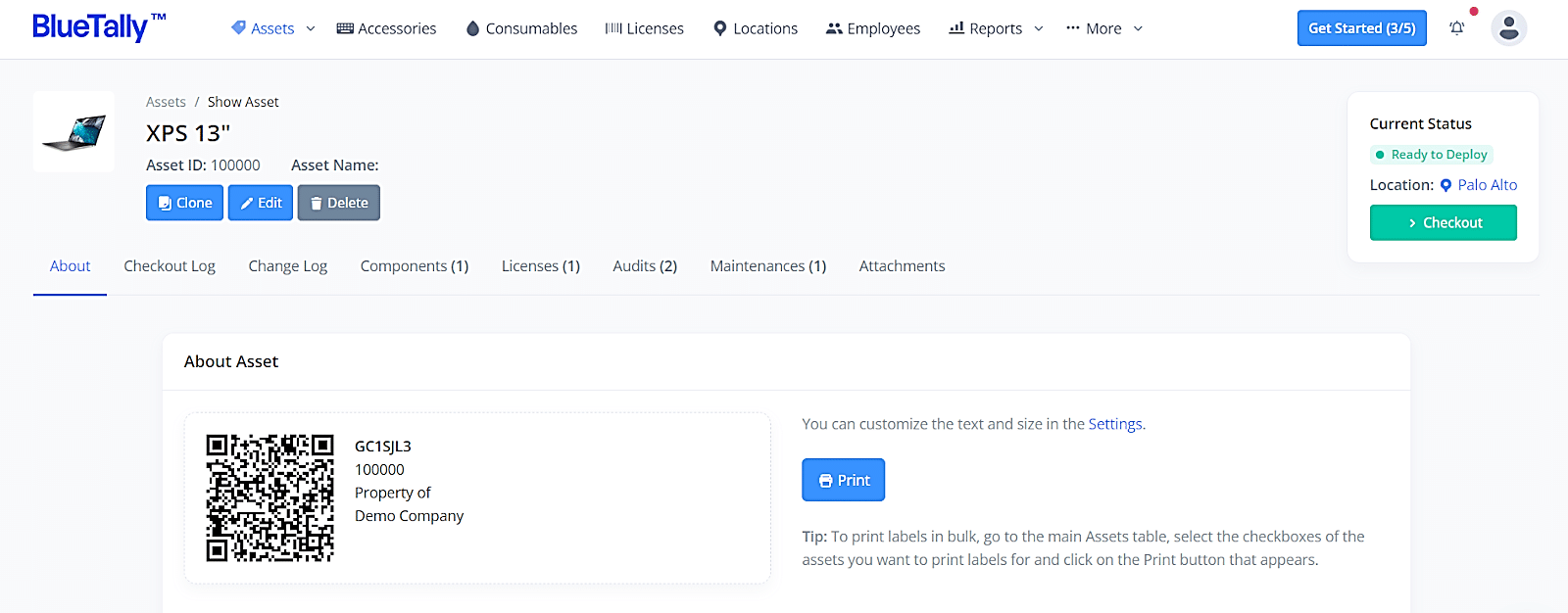Image resolution: width=1568 pixels, height=613 pixels.
Task: Open the user profile avatar menu
Action: point(1508,28)
